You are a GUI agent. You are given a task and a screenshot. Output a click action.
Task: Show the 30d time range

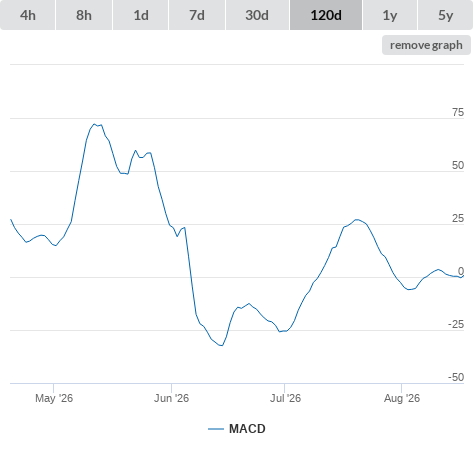tap(257, 15)
